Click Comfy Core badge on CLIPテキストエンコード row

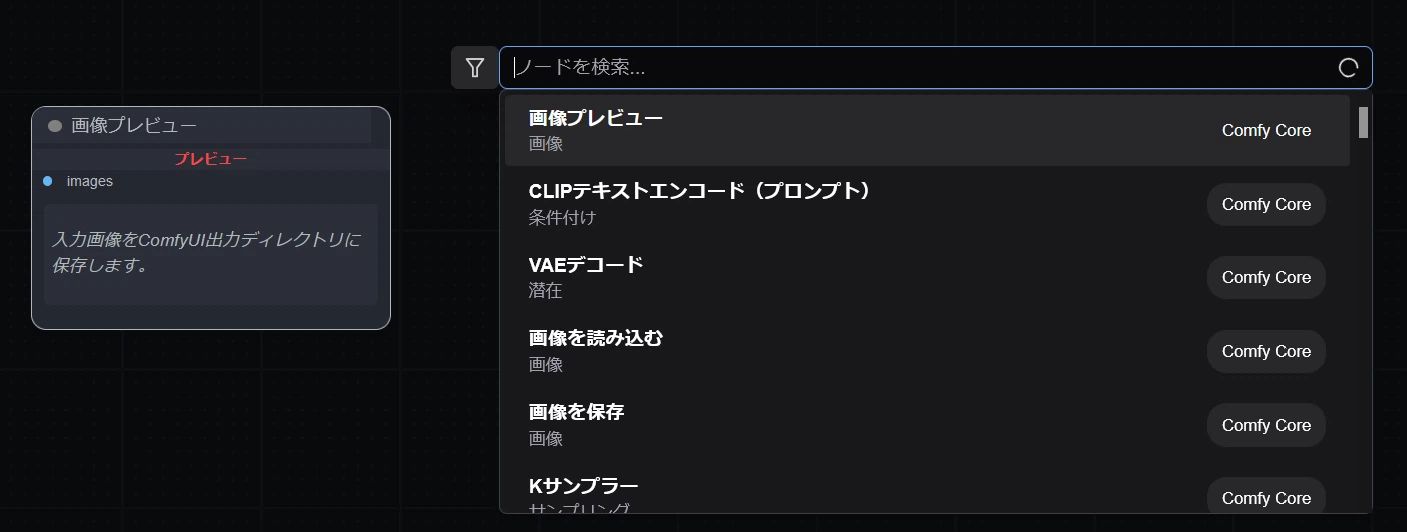pyautogui.click(x=1266, y=204)
